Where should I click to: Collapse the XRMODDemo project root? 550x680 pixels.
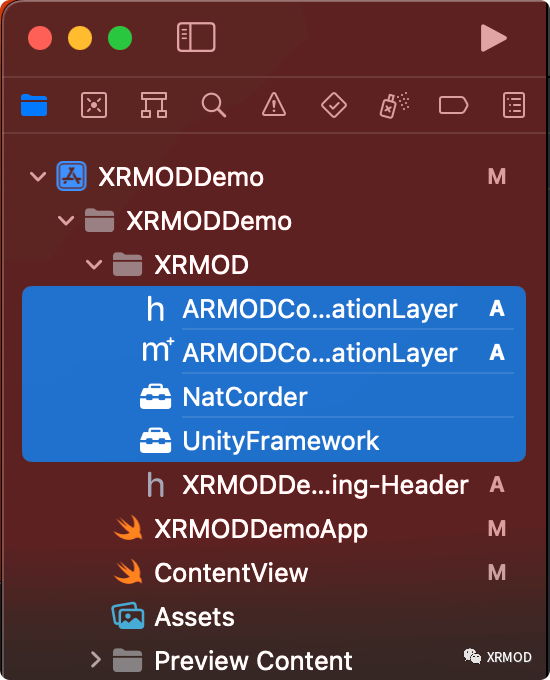point(38,177)
